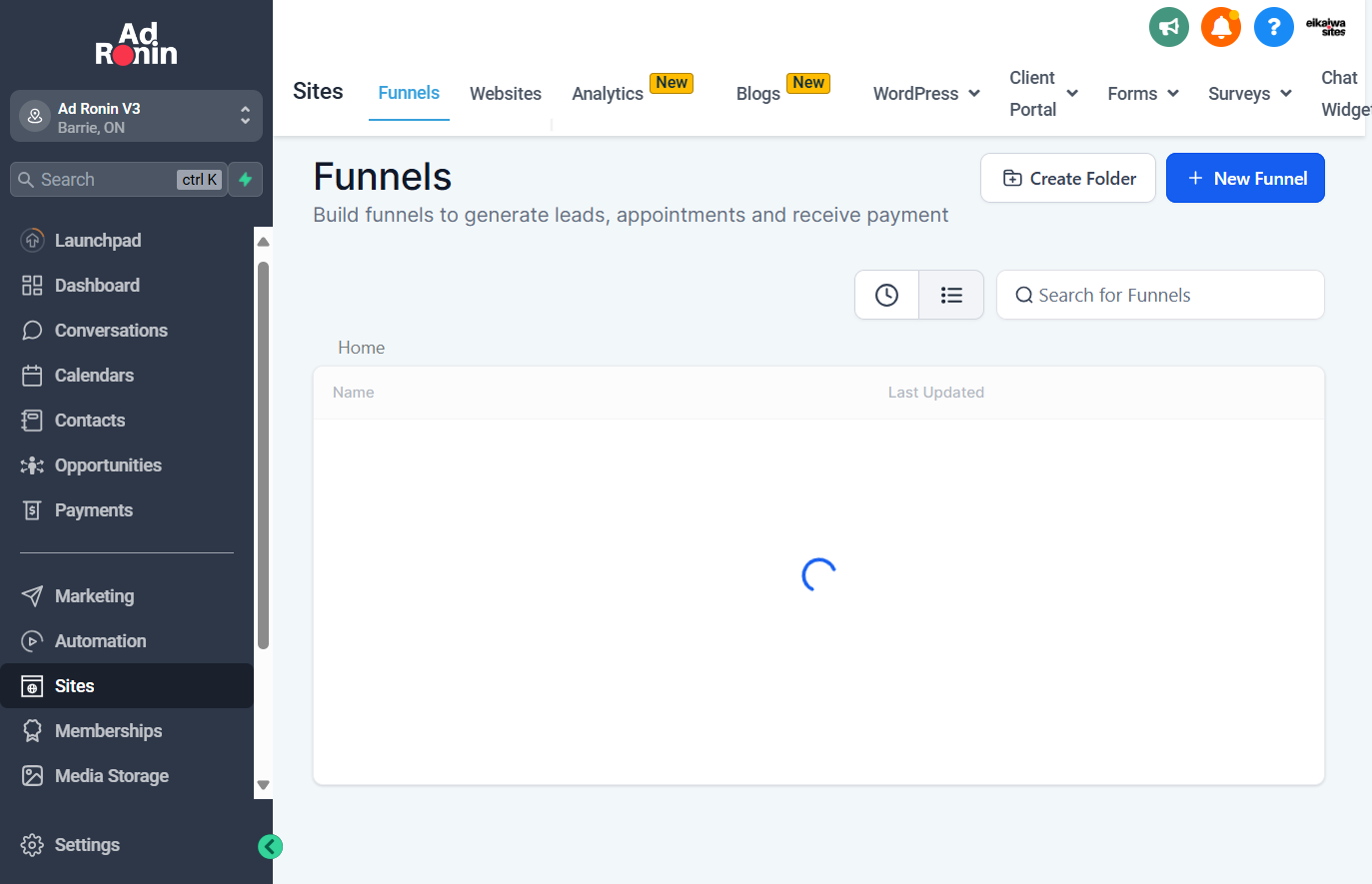Click the Create Folder button
Viewport: 1372px width, 884px height.
[x=1068, y=178]
